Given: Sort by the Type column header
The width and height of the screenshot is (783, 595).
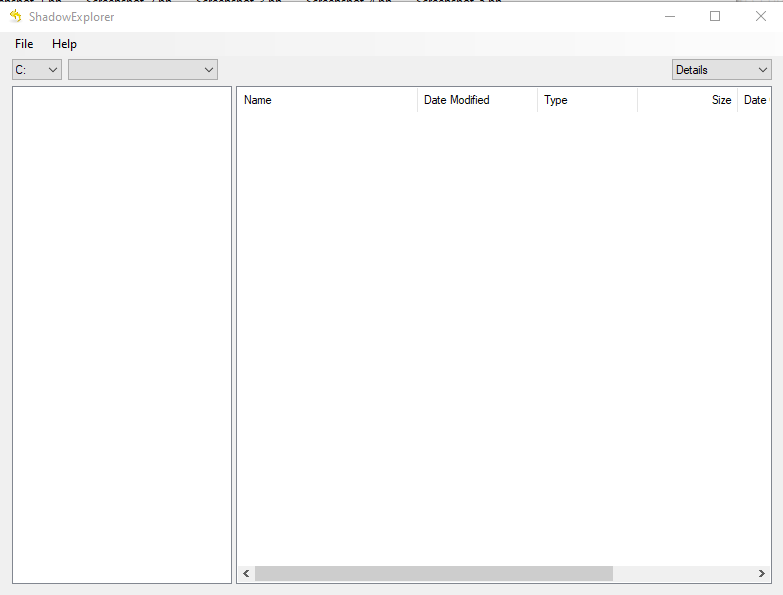Looking at the screenshot, I should pyautogui.click(x=588, y=100).
